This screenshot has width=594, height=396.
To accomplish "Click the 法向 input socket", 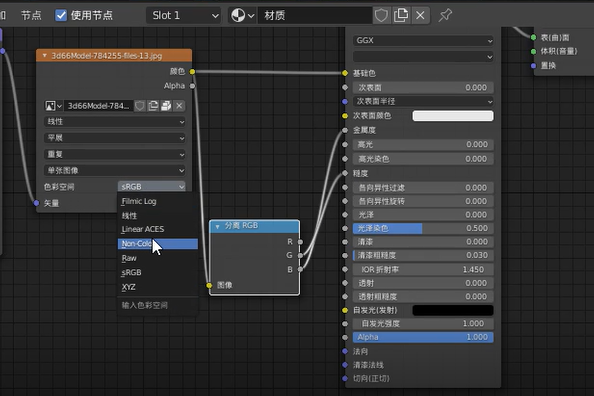I will pos(345,351).
